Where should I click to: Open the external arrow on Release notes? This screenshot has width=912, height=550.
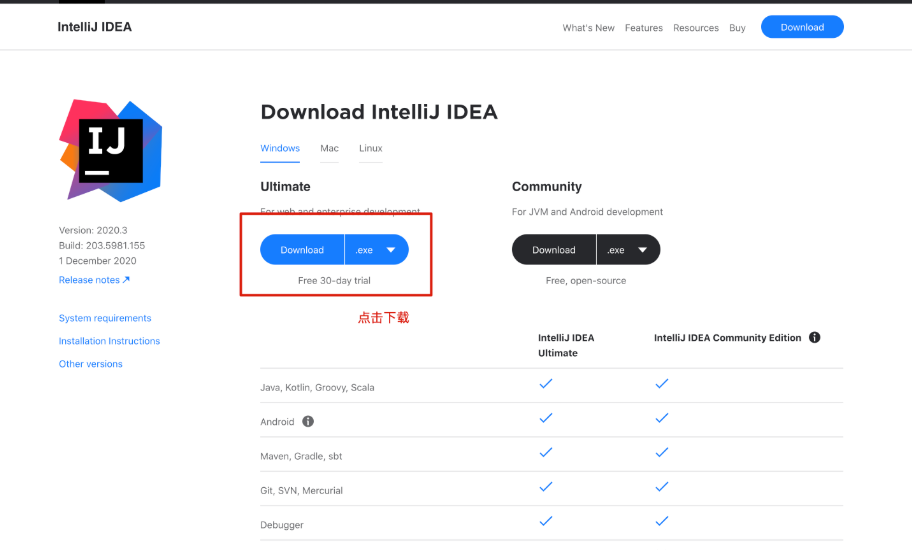coord(126,280)
